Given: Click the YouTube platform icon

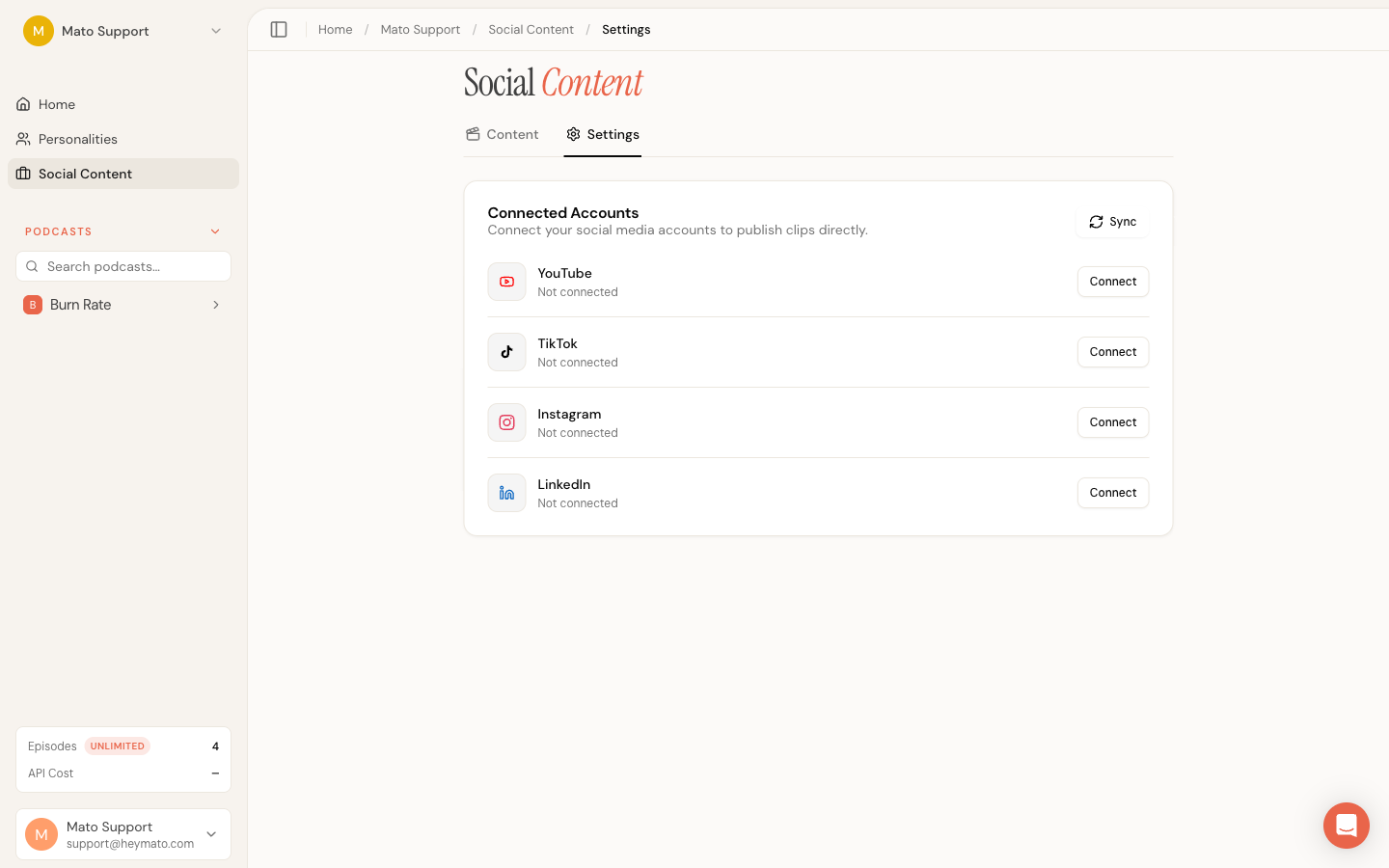Looking at the screenshot, I should pos(506,282).
